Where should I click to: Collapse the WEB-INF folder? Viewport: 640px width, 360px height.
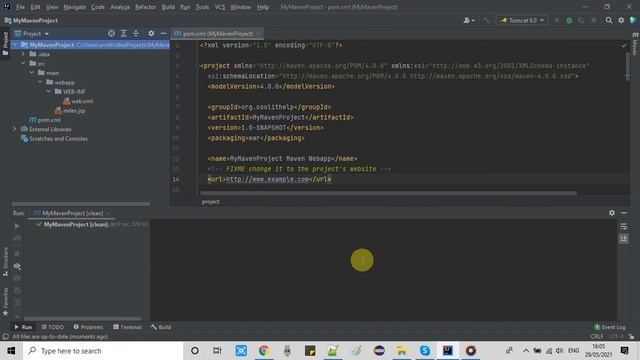49,91
